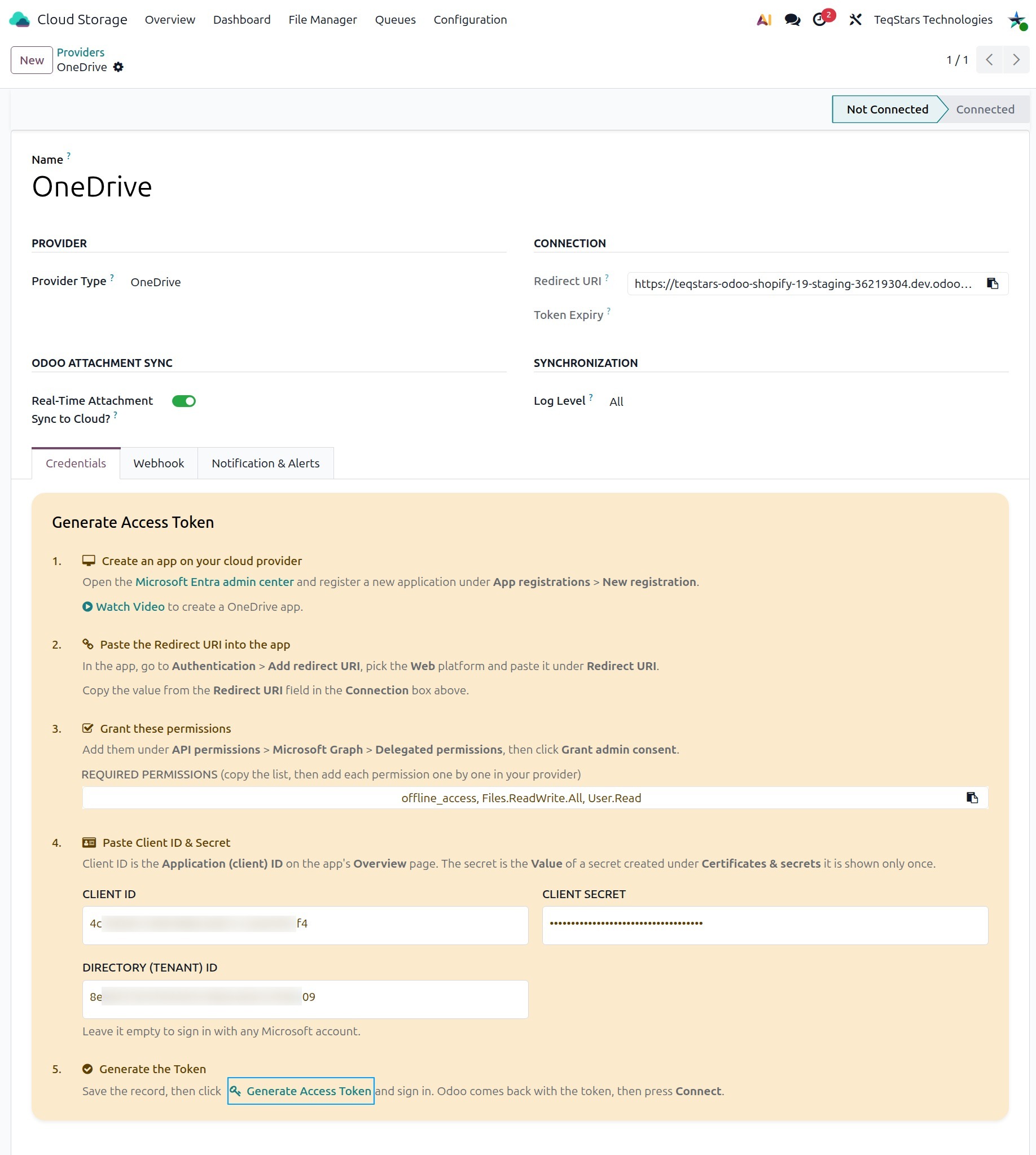The image size is (1036, 1155).
Task: Click the permissions text offline_access, Files.ReadWrite.All, User.Read
Action: tap(521, 798)
